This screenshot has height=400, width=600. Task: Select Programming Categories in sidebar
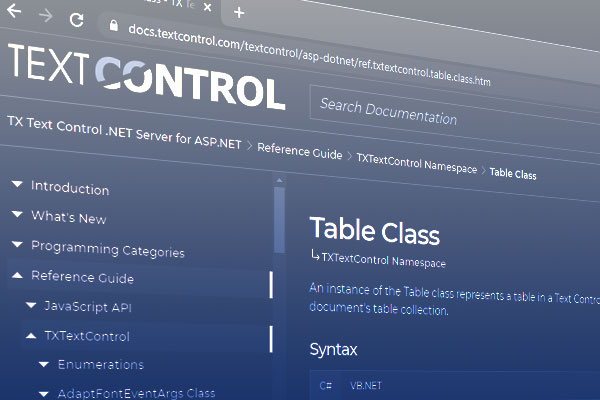[x=108, y=249]
